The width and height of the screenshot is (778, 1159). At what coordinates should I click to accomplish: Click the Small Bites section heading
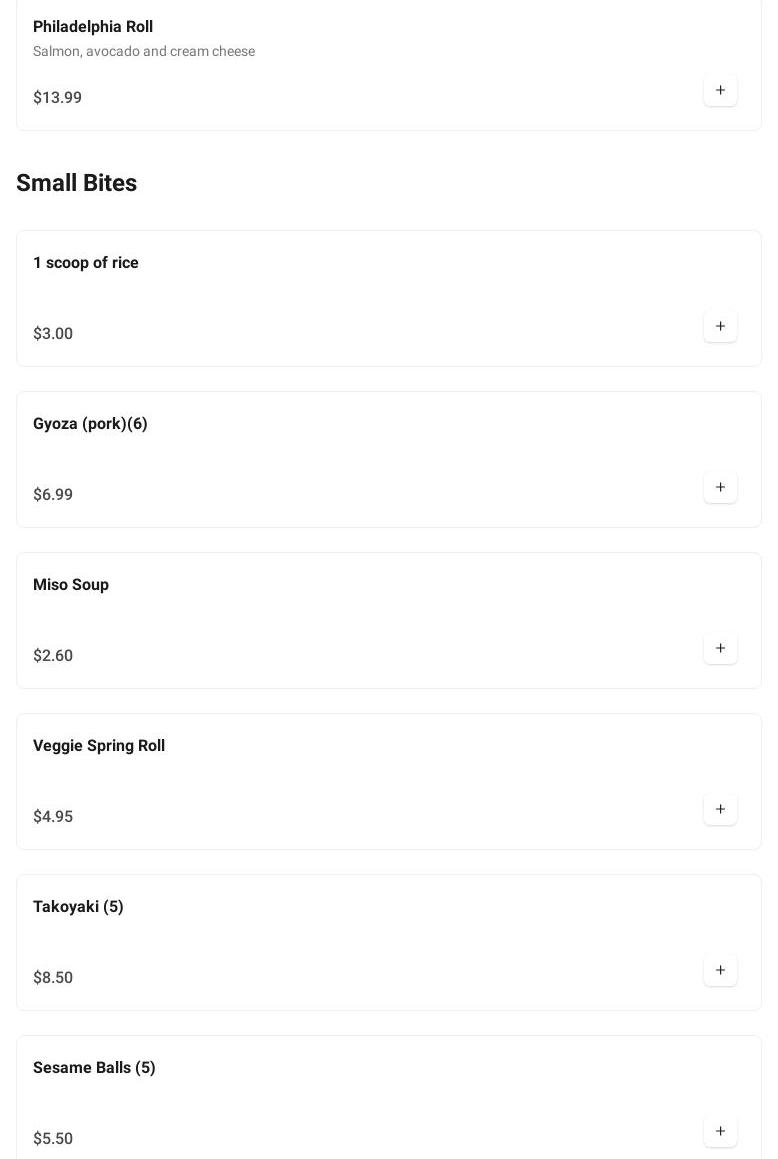(77, 183)
